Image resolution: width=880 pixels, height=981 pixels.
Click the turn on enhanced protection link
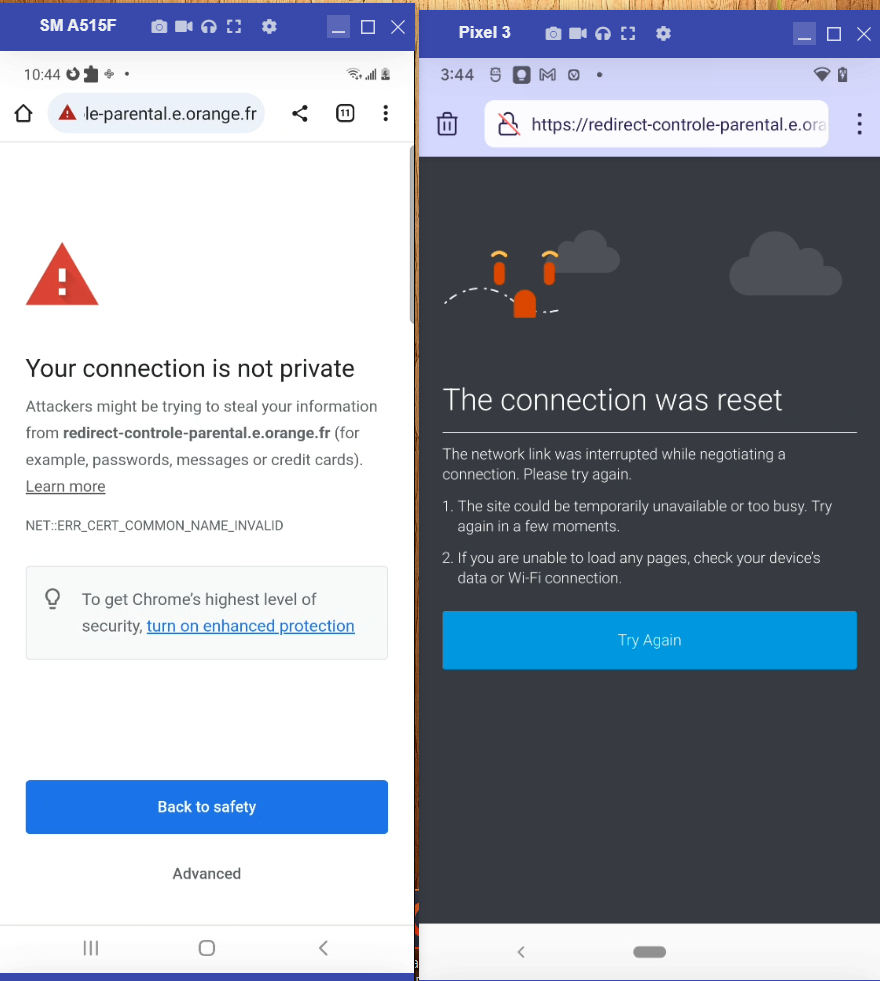(x=250, y=626)
